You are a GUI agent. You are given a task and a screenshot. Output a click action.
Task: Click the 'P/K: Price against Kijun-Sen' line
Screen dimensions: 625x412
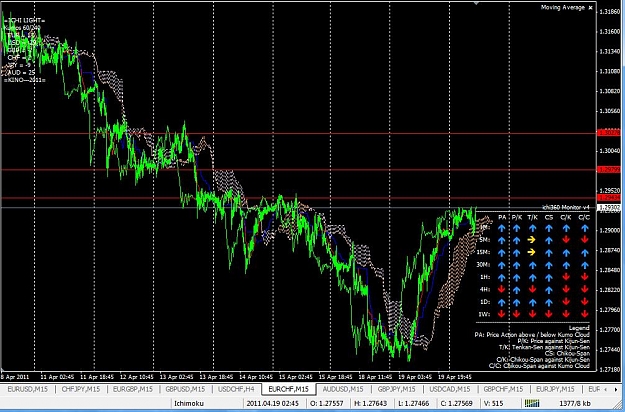553,341
